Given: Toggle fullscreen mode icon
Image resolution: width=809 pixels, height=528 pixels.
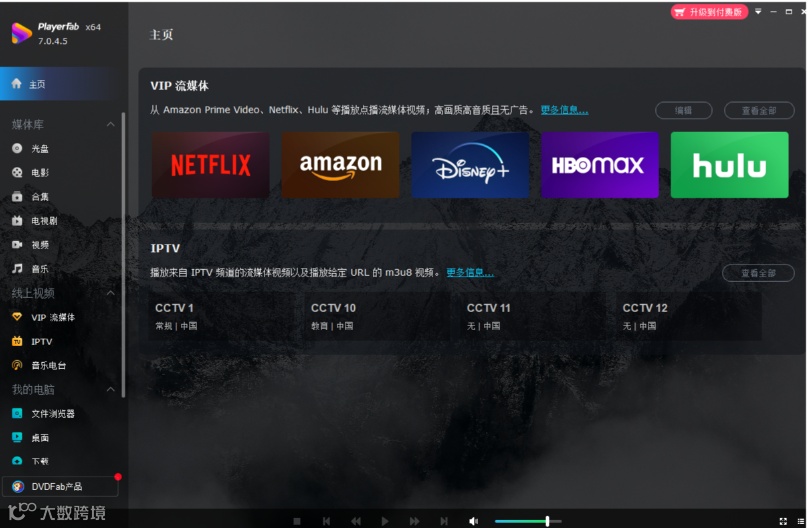Looking at the screenshot, I should click(783, 521).
